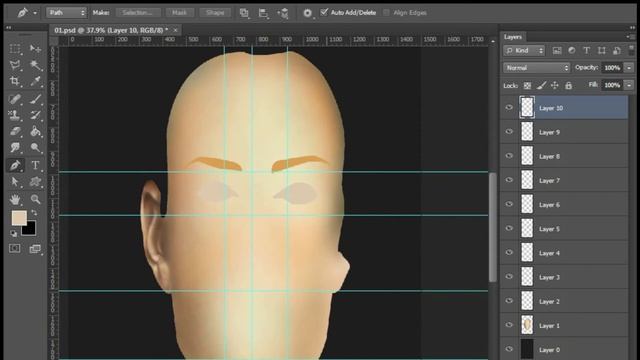Select the Eyedropper tool
This screenshot has height=360, width=640.
(x=36, y=81)
